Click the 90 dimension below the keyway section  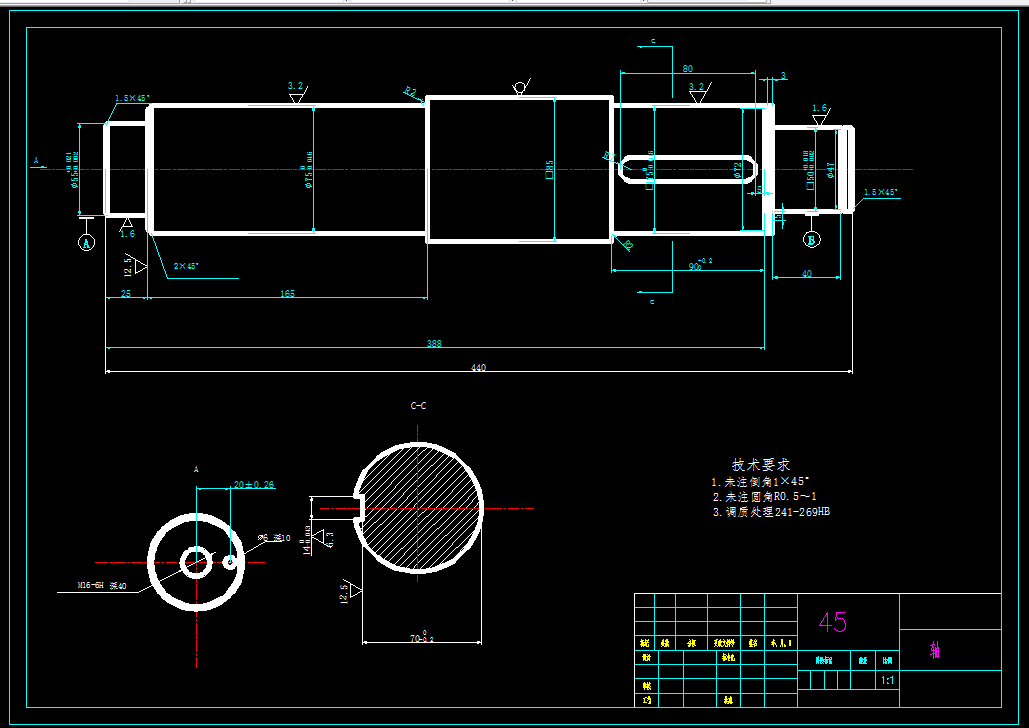tap(700, 265)
